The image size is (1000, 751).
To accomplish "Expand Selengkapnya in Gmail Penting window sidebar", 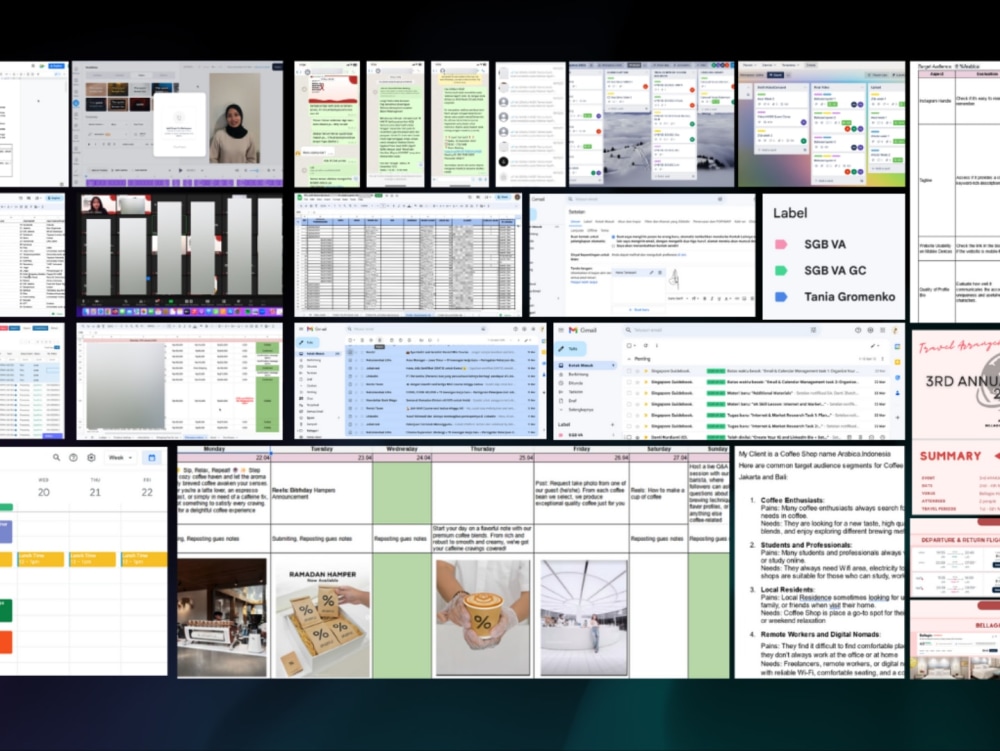I will click(581, 410).
